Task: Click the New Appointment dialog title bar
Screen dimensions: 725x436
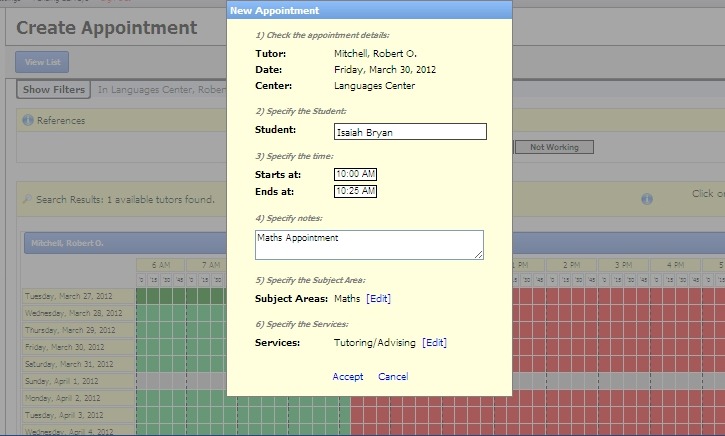Action: (369, 10)
